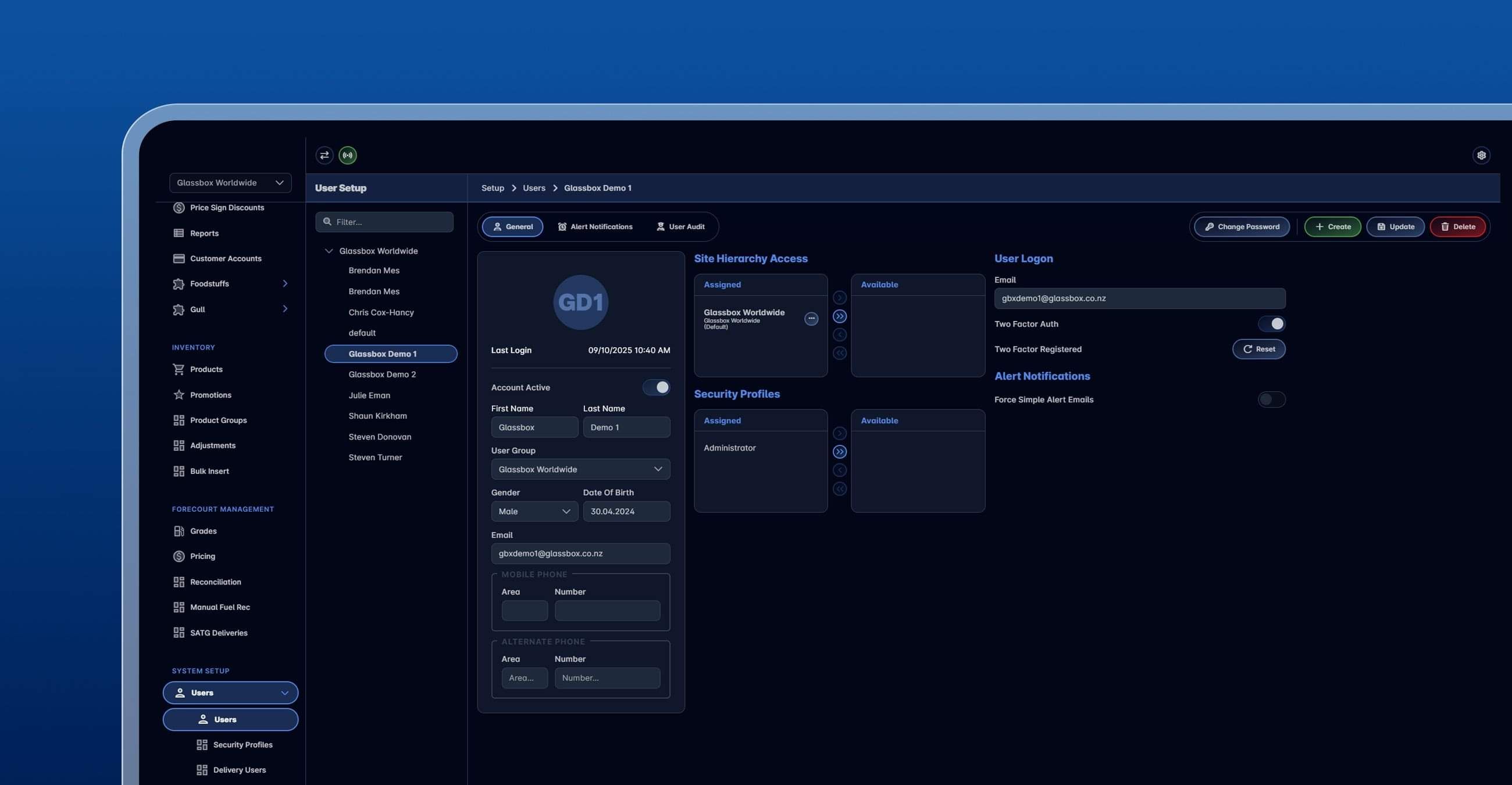Viewport: 1512px width, 785px height.
Task: Click move-all-left arrows in Site Hierarchy Access
Action: (839, 353)
